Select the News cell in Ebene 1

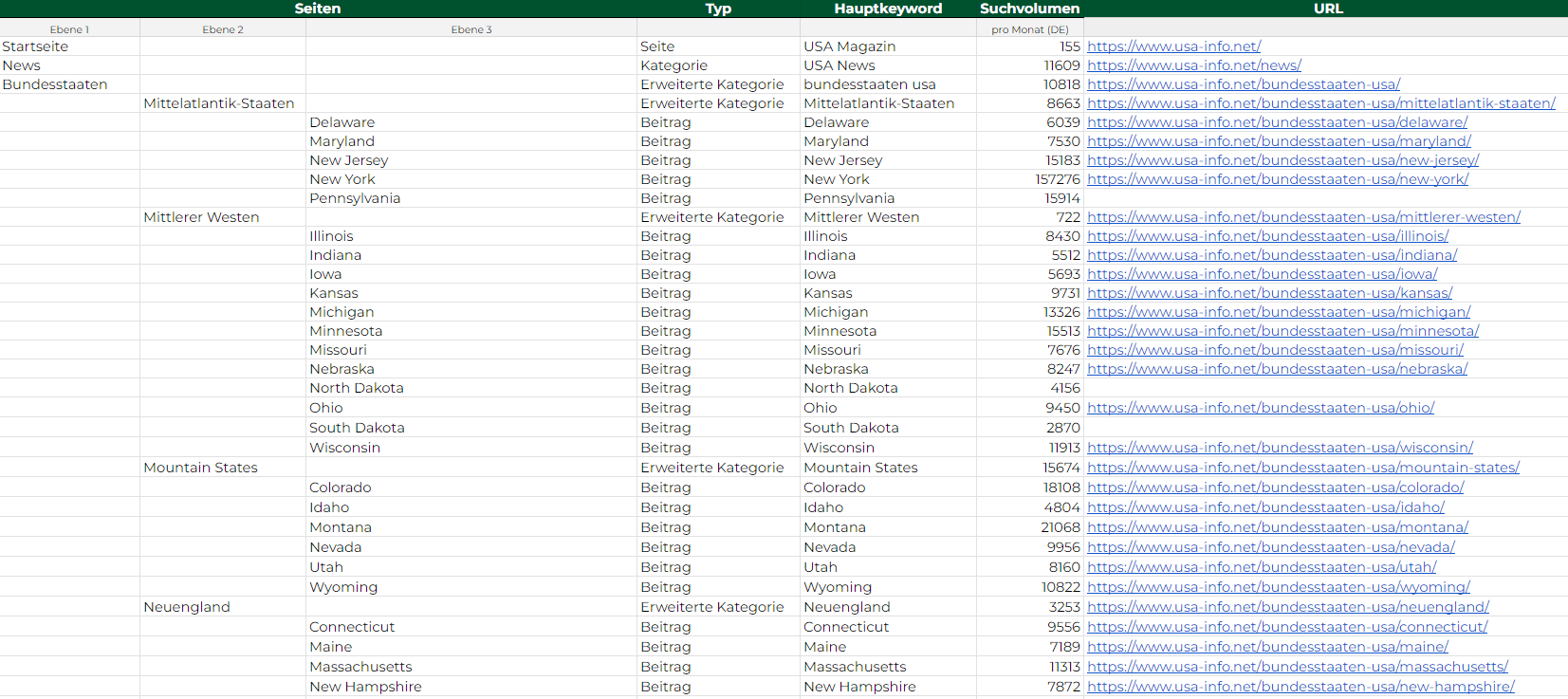[x=69, y=65]
